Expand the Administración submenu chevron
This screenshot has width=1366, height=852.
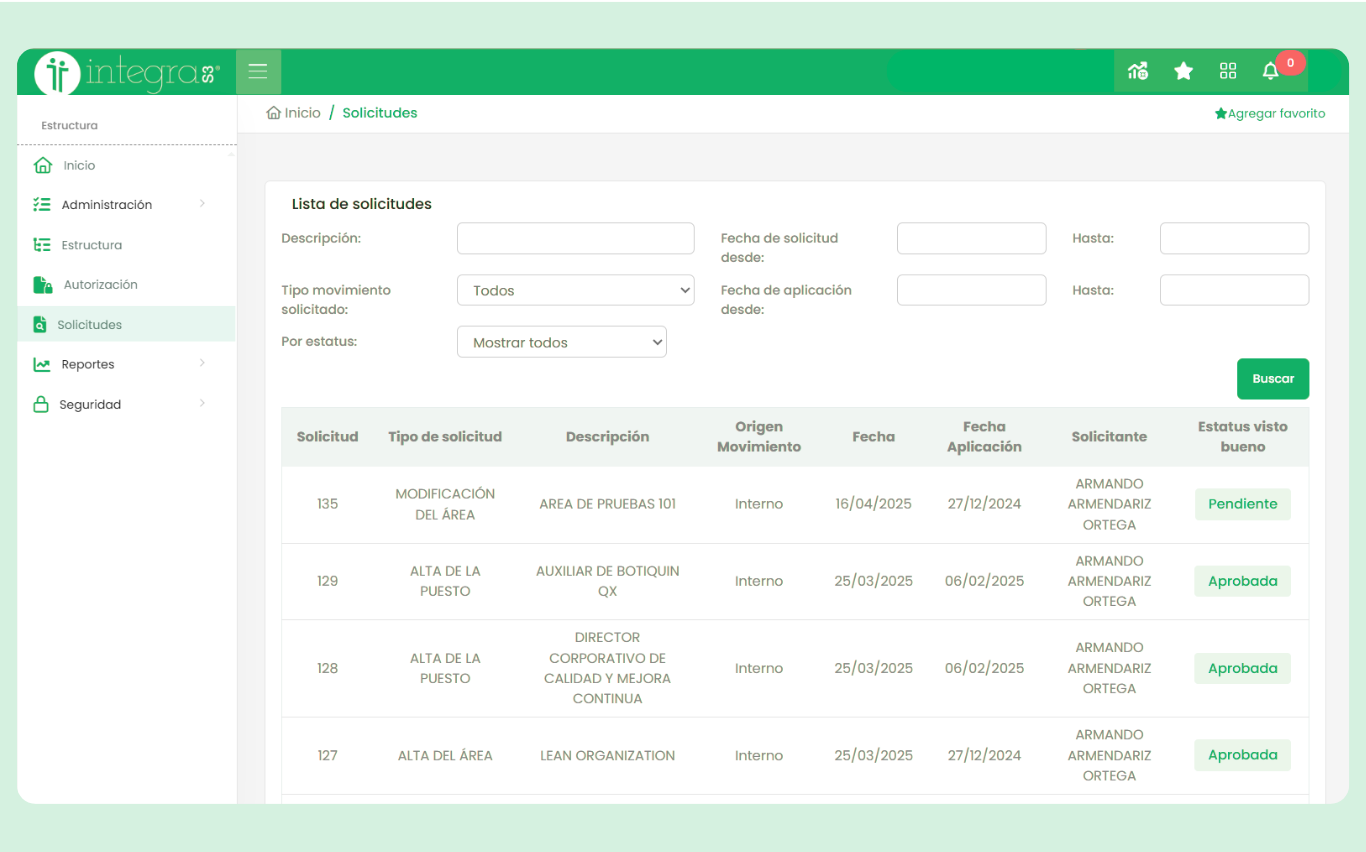point(202,203)
